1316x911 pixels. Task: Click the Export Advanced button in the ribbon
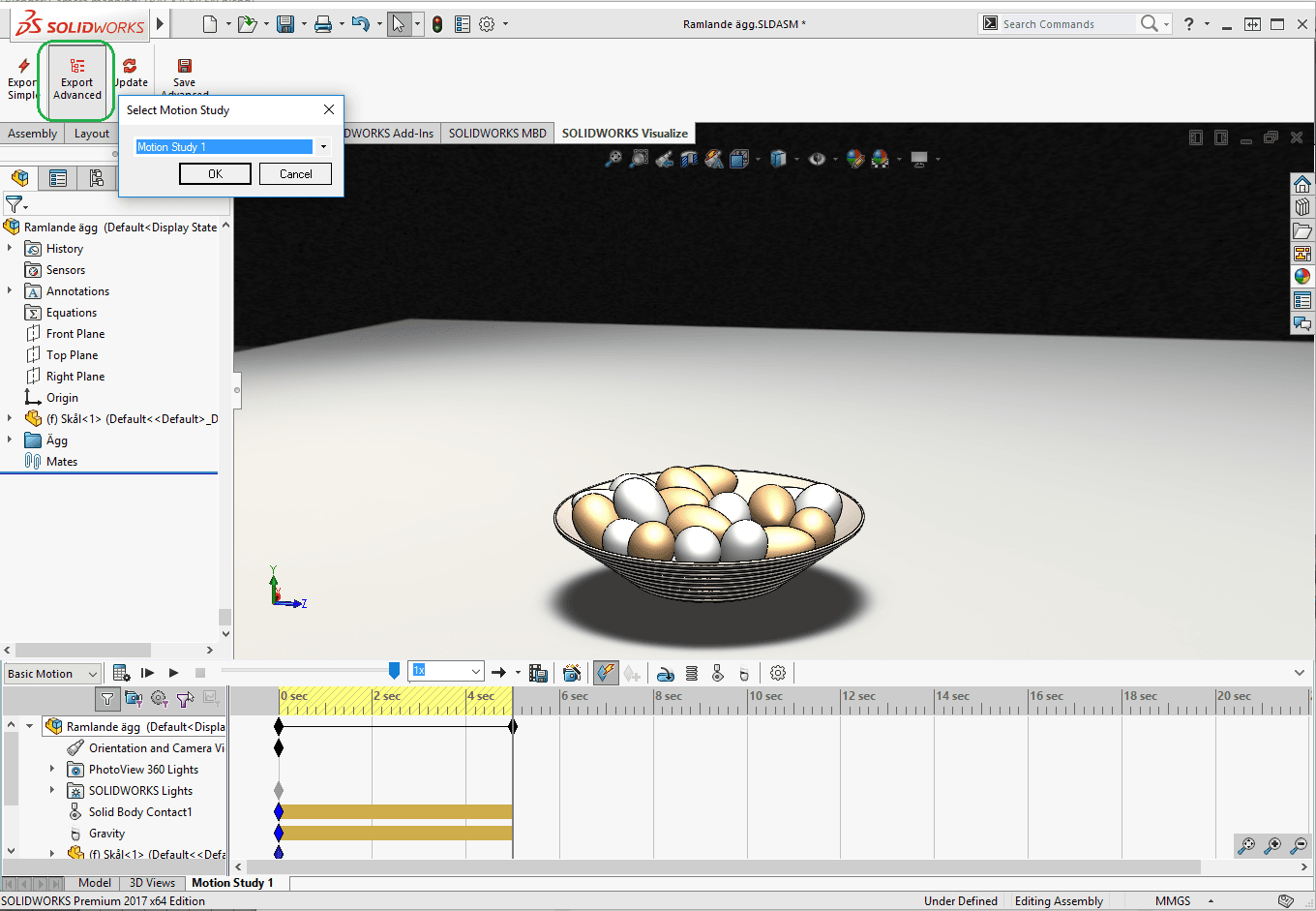click(77, 77)
